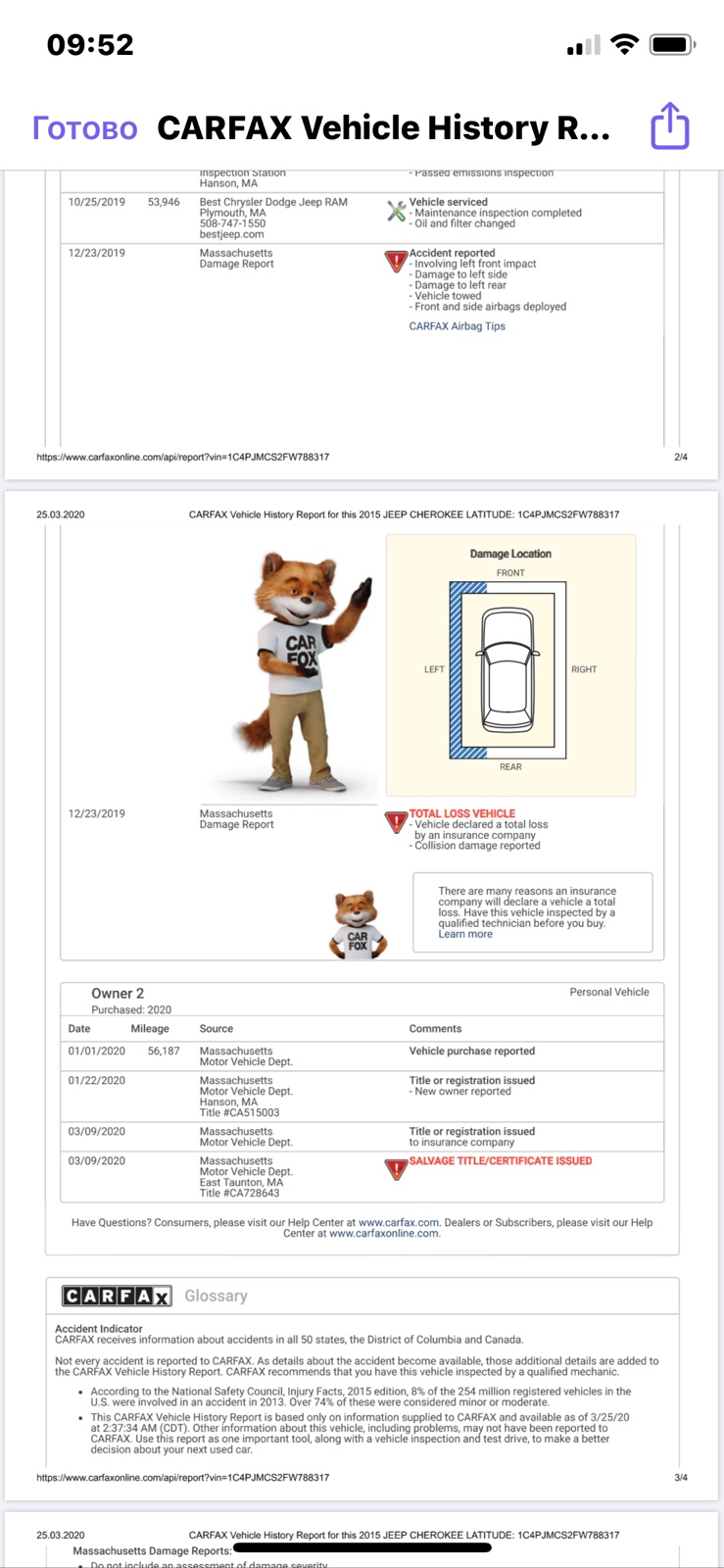Tap the CARFAX Glossary logo
This screenshot has width=724, height=1568.
click(117, 1296)
